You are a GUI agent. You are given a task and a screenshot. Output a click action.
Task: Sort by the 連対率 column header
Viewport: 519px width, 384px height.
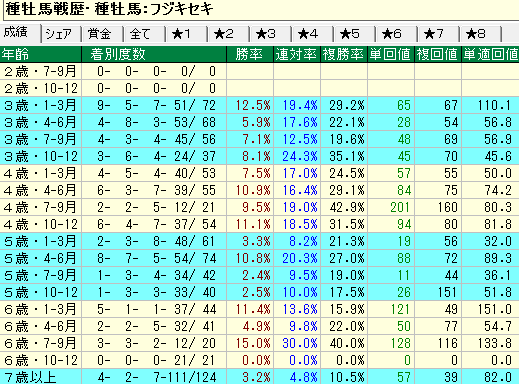click(297, 54)
